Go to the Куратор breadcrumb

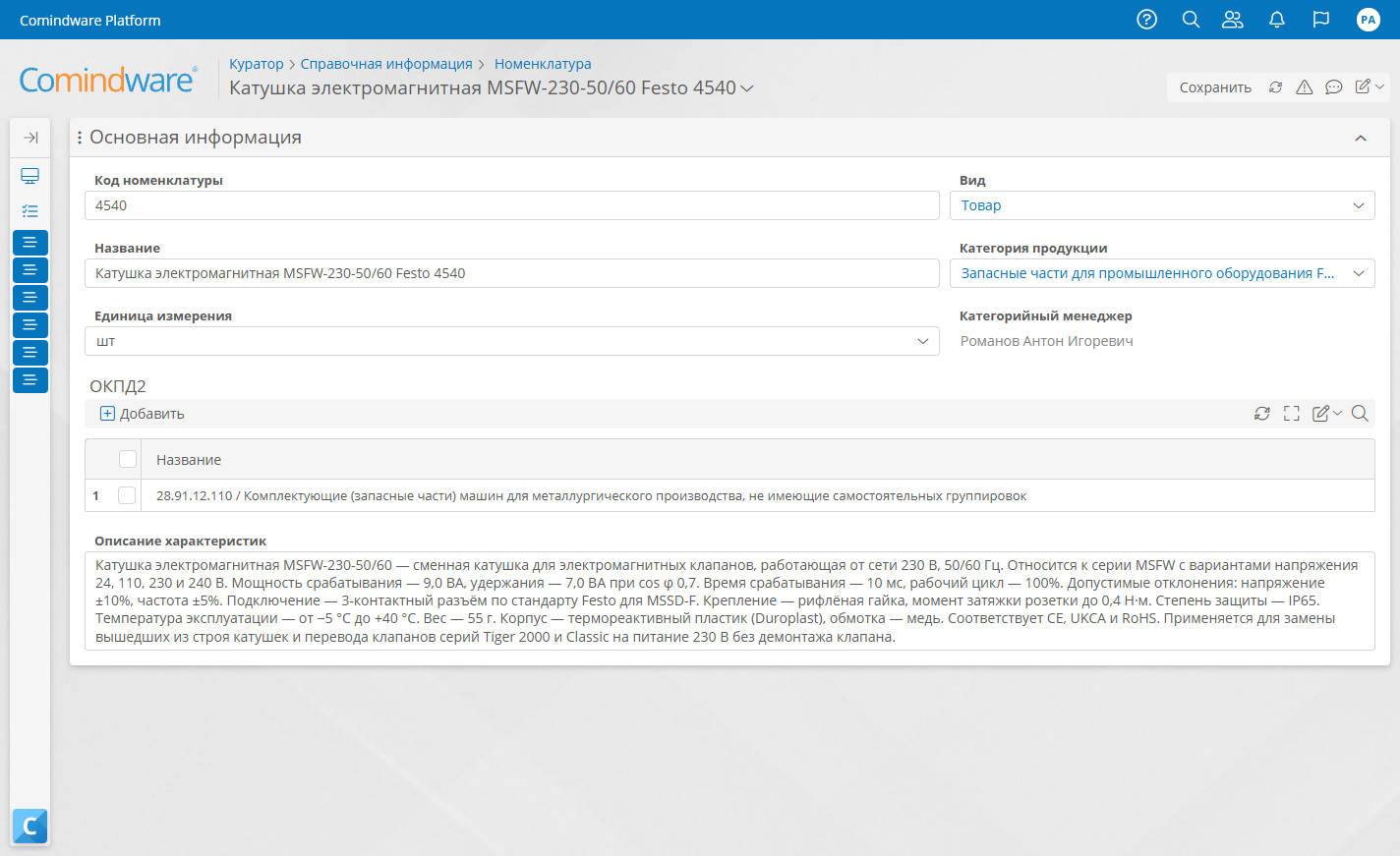coord(257,64)
